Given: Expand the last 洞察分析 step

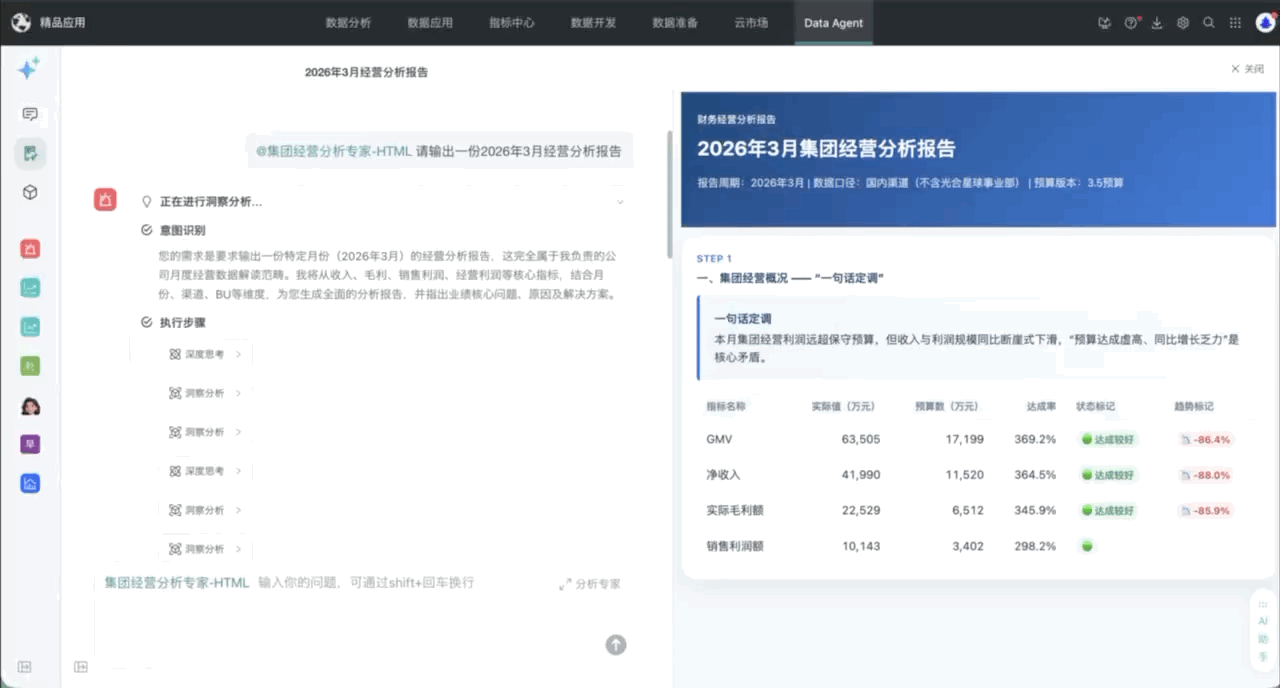Looking at the screenshot, I should tap(205, 549).
